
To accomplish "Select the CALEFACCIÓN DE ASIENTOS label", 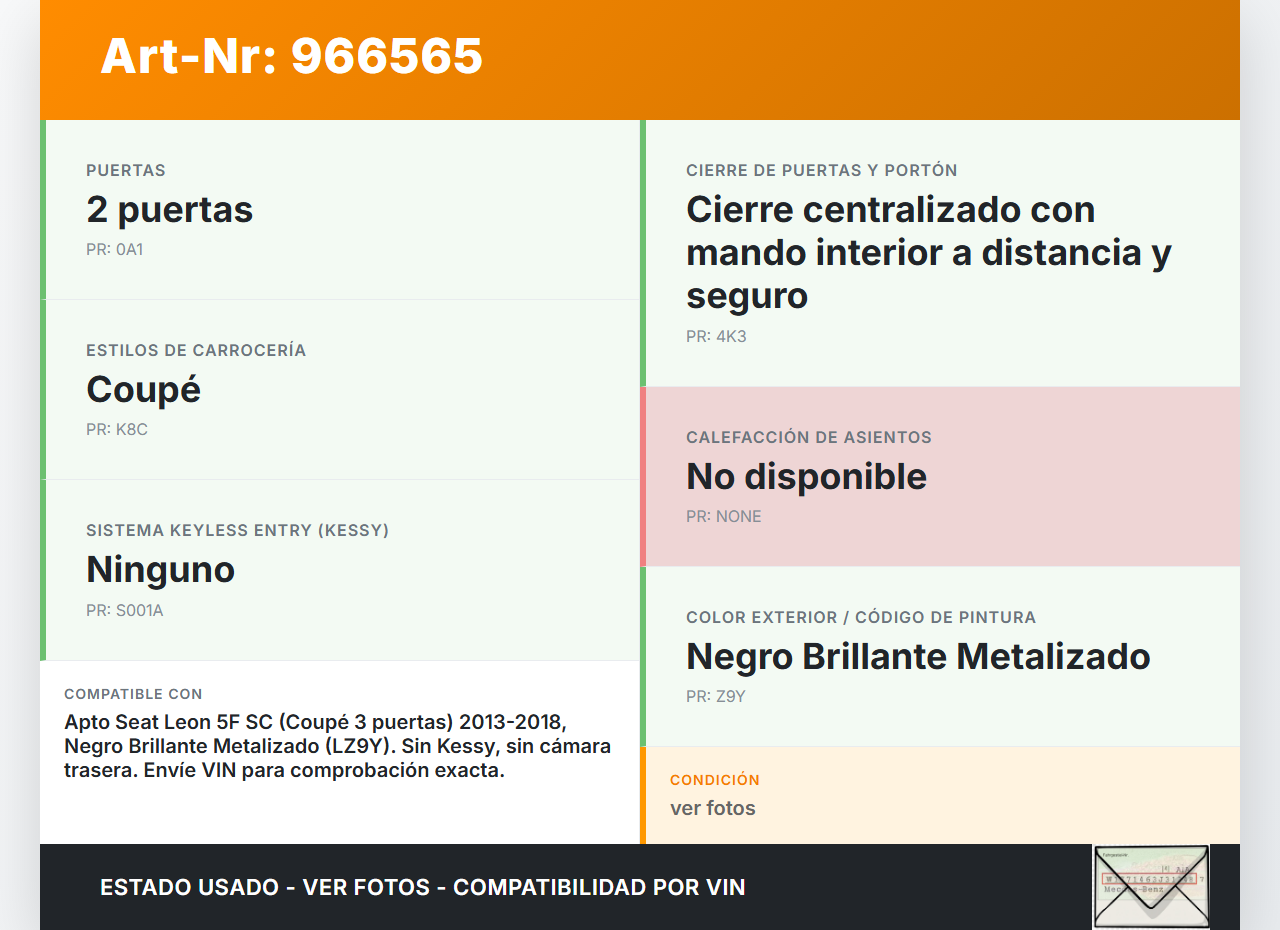I will (809, 437).
